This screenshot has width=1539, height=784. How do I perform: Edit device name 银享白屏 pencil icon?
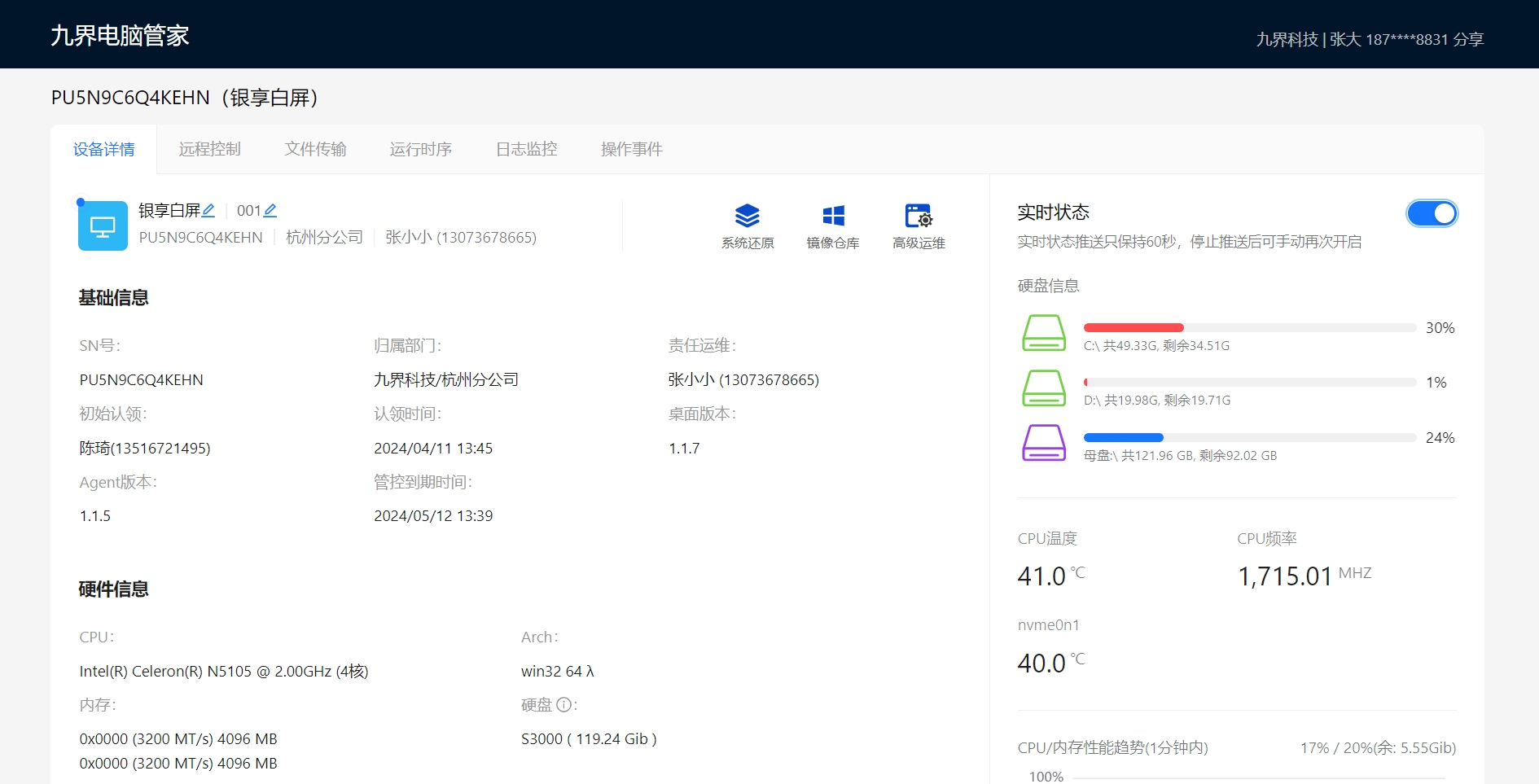[x=208, y=211]
